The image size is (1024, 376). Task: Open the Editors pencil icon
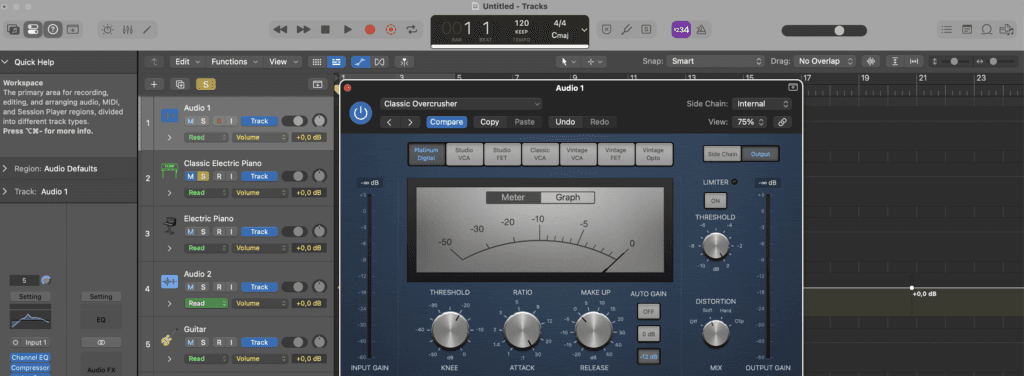147,29
